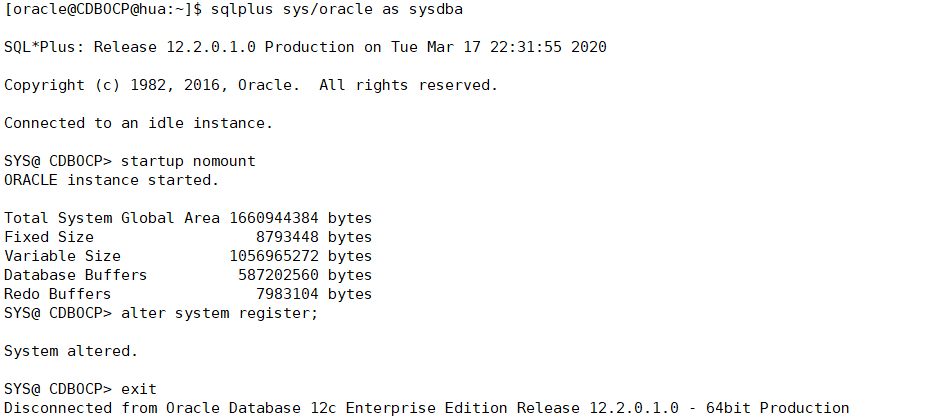Screen dimensions: 934x420
Task: Click 'ORACLE instance started.' message
Action: click(111, 180)
